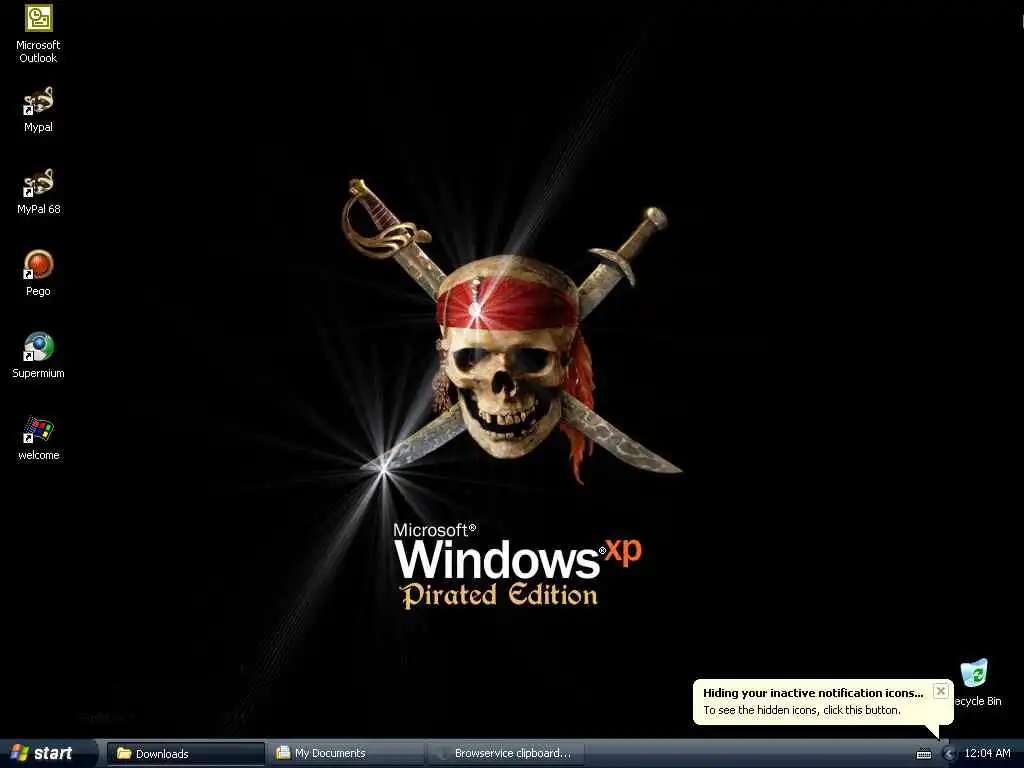Activate the Browservice clipboard taskbar button
The image size is (1024, 768).
(505, 753)
